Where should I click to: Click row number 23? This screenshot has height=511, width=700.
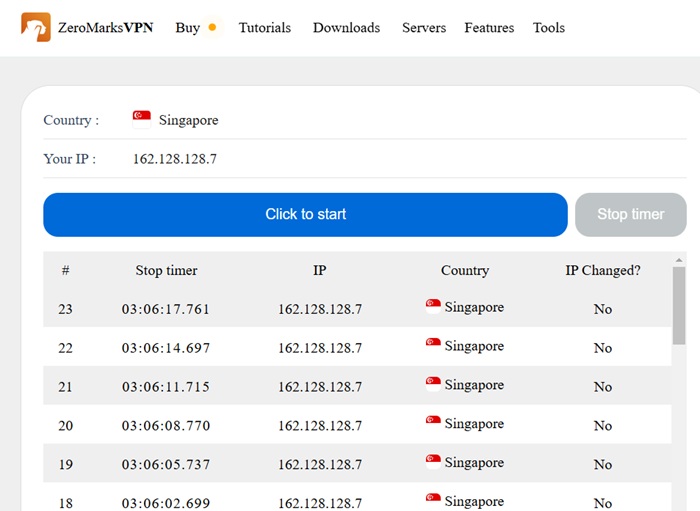66,309
